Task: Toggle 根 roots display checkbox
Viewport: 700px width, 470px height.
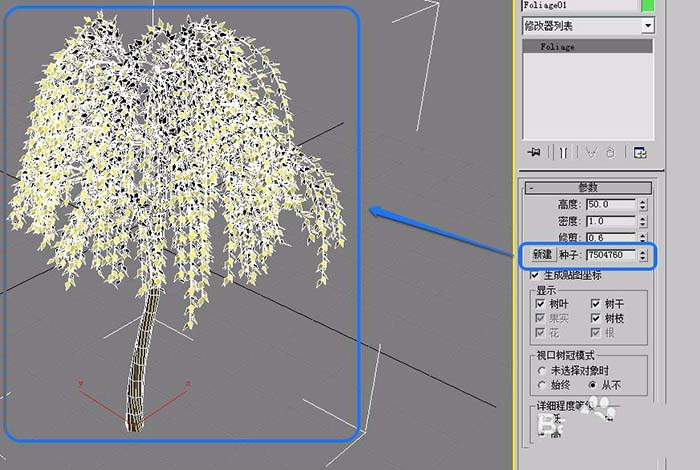Action: (595, 333)
